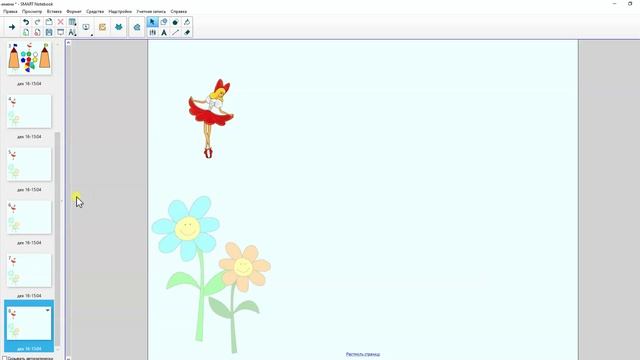Image resolution: width=640 pixels, height=360 pixels.
Task: Show the screen shade icon
Action: (60, 32)
